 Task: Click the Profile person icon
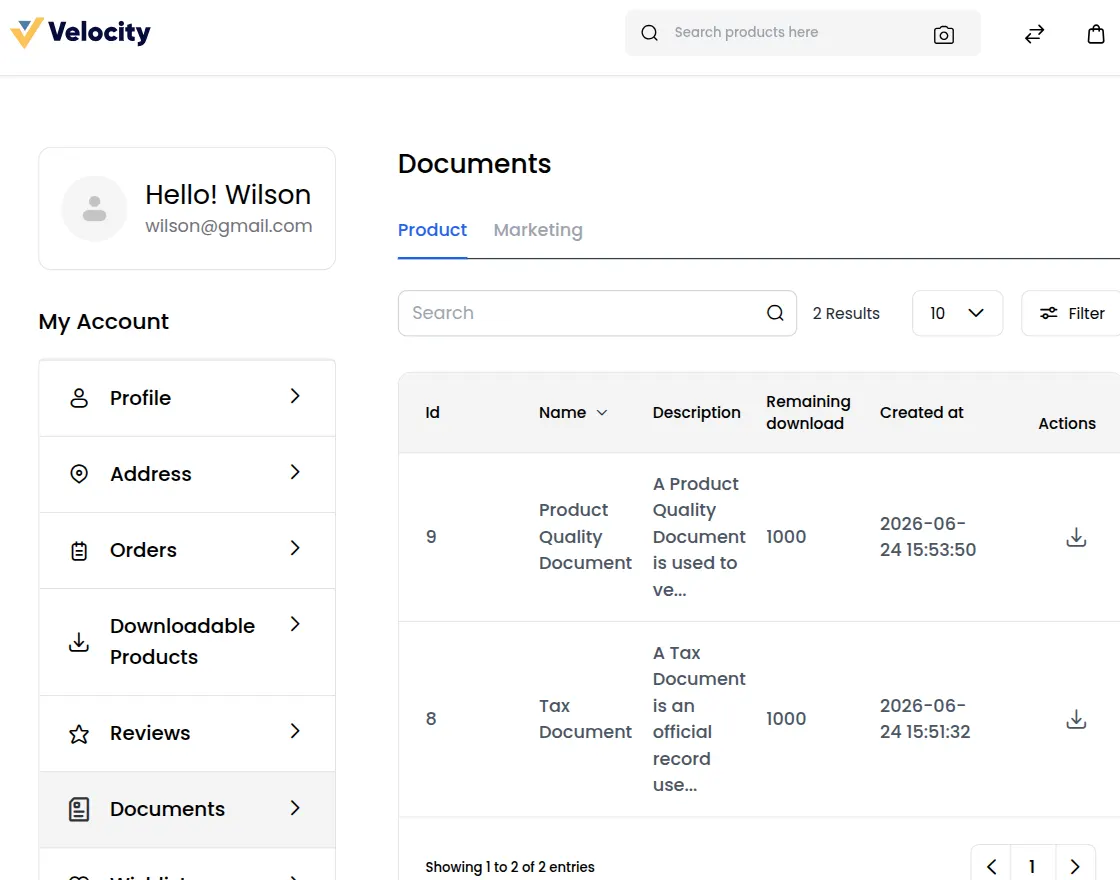pos(79,398)
